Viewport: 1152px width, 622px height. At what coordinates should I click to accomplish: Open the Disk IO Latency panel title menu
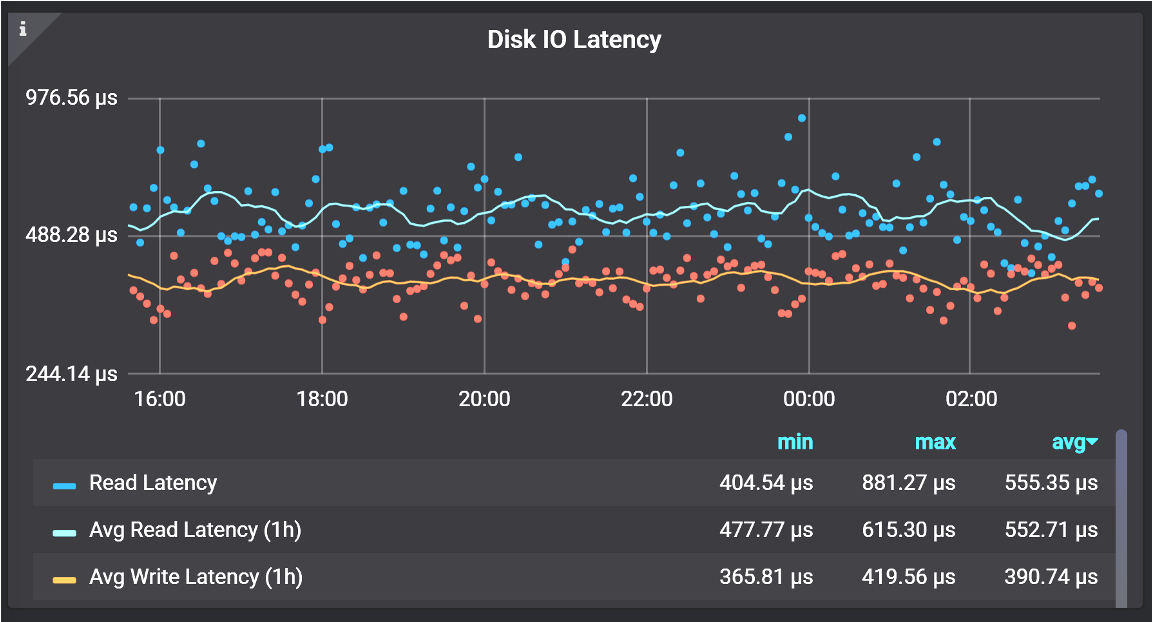tap(574, 40)
